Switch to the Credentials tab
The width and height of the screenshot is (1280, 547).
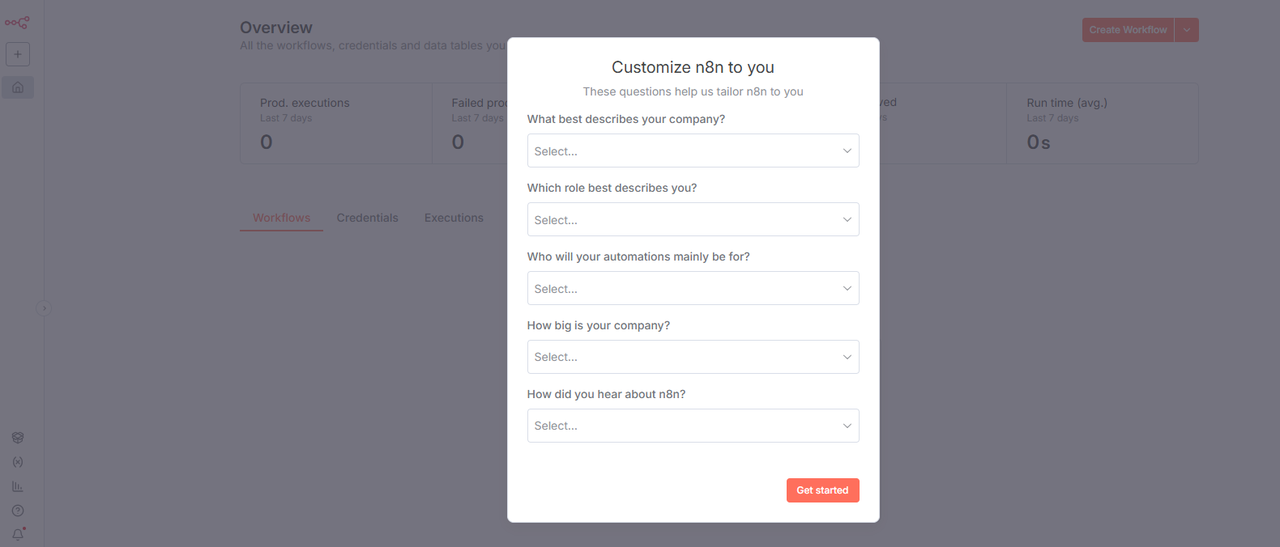pyautogui.click(x=367, y=218)
